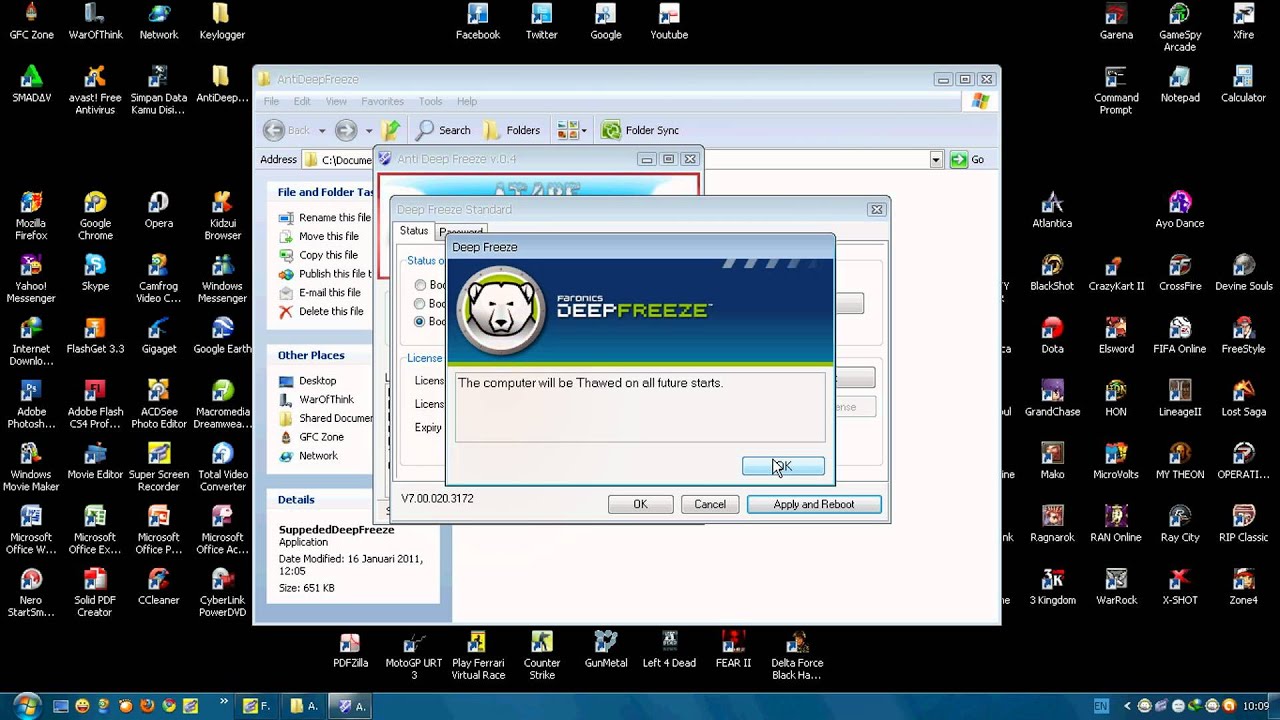Click the Up folder icon in toolbar
The width and height of the screenshot is (1280, 720).
[392, 130]
